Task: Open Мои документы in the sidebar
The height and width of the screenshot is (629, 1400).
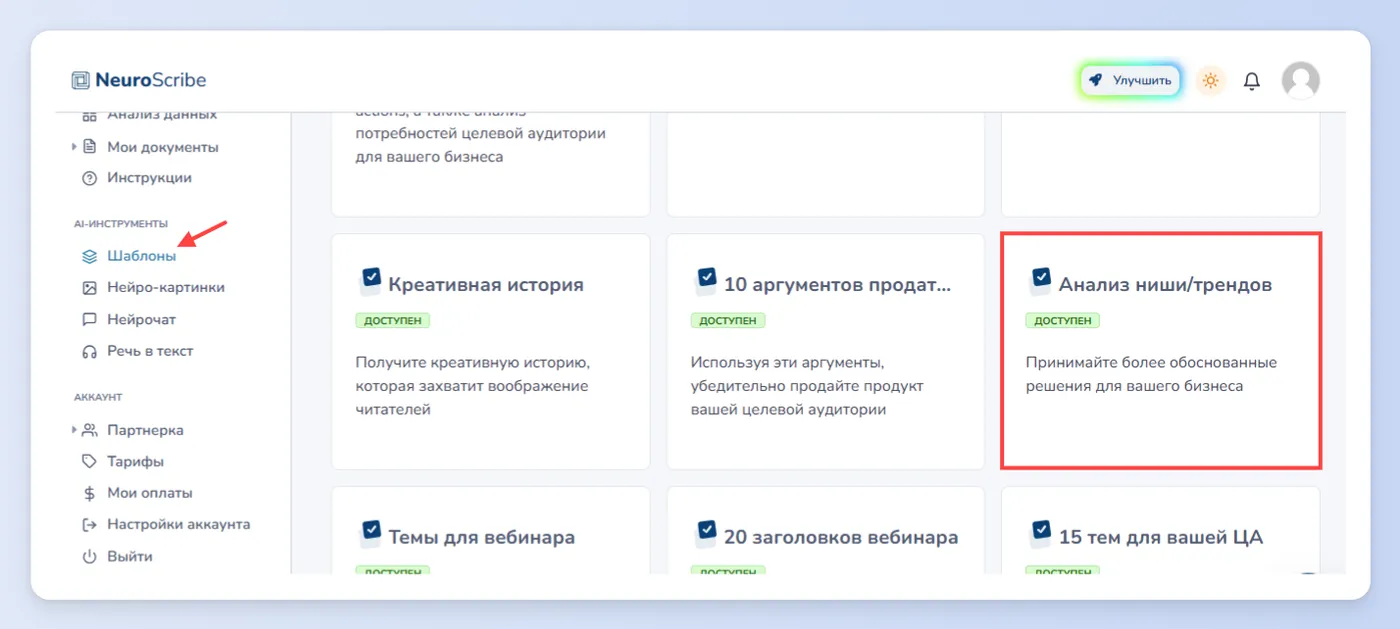Action: click(163, 147)
